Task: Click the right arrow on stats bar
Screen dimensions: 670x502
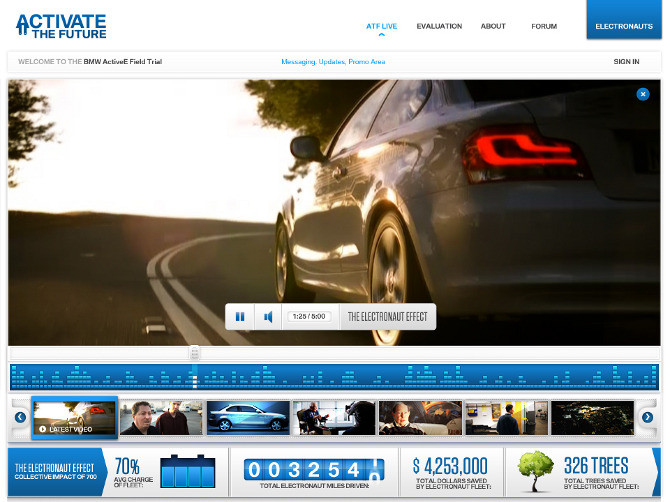Action: pyautogui.click(x=656, y=472)
